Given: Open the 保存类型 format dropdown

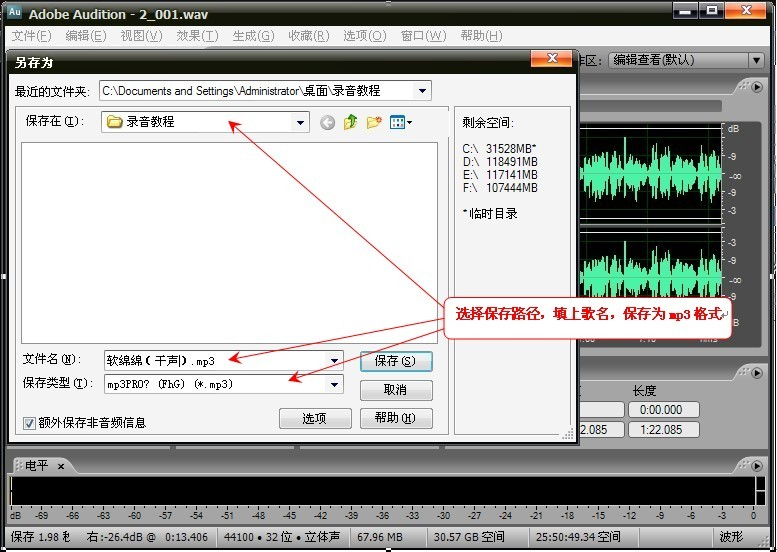Looking at the screenshot, I should (334, 384).
